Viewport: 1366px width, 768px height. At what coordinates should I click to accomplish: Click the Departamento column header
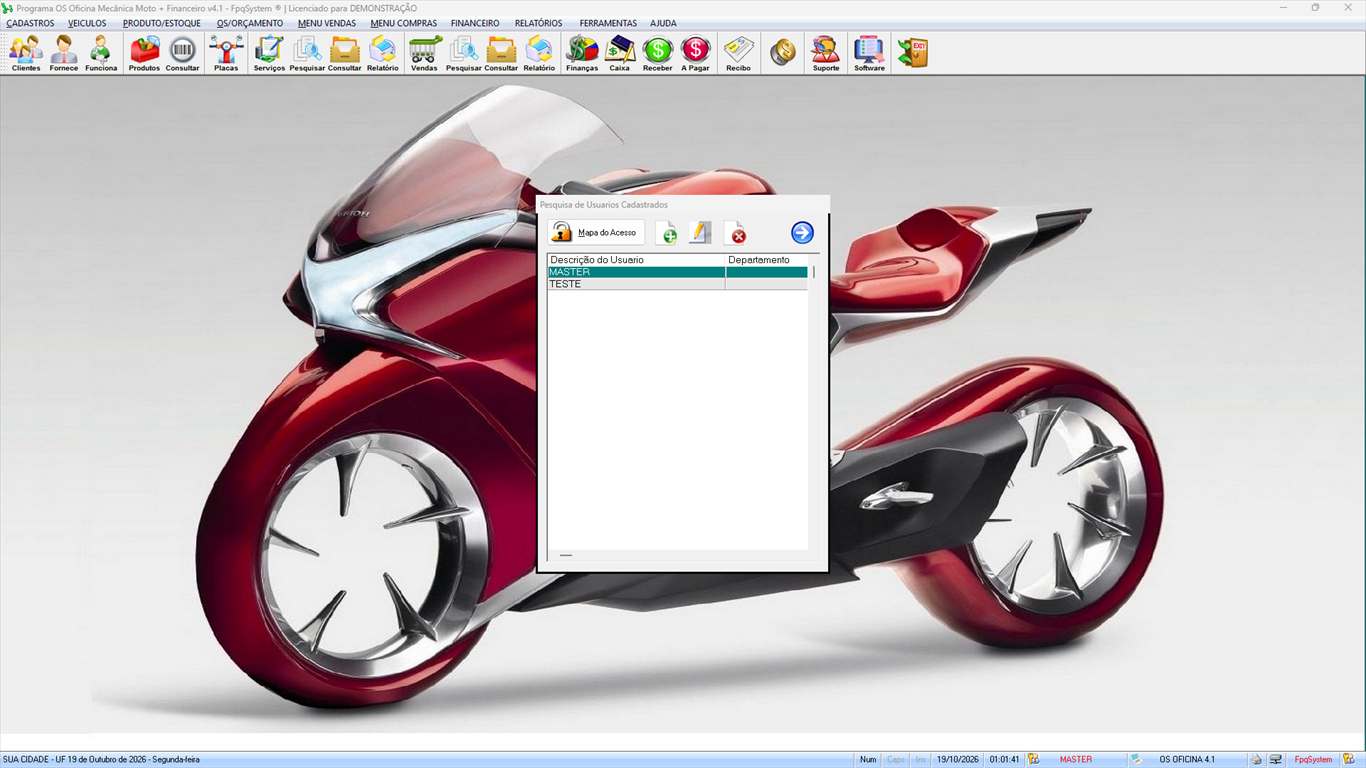tap(766, 260)
